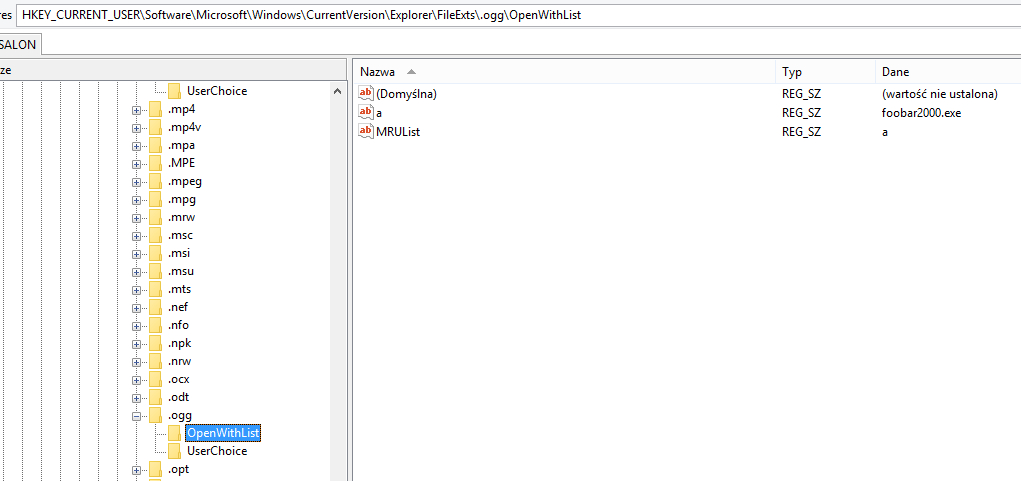Click the folder icon of .mpa key

(x=155, y=145)
